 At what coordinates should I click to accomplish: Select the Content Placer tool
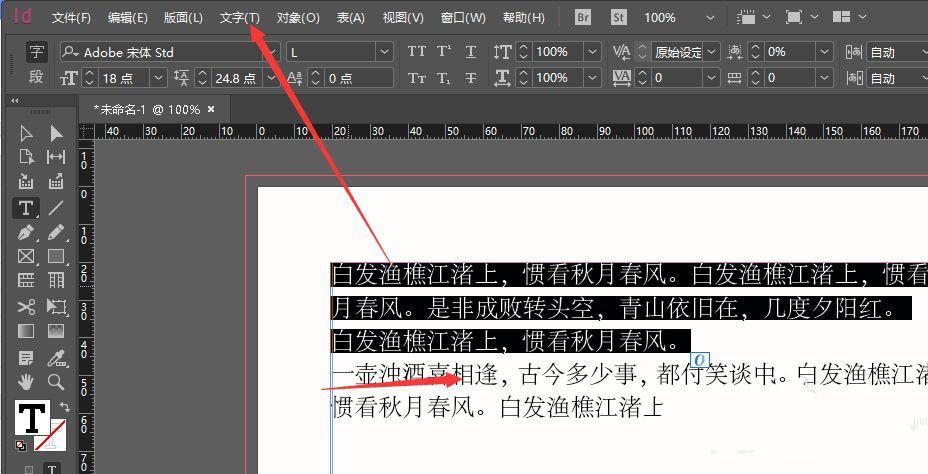(56, 181)
